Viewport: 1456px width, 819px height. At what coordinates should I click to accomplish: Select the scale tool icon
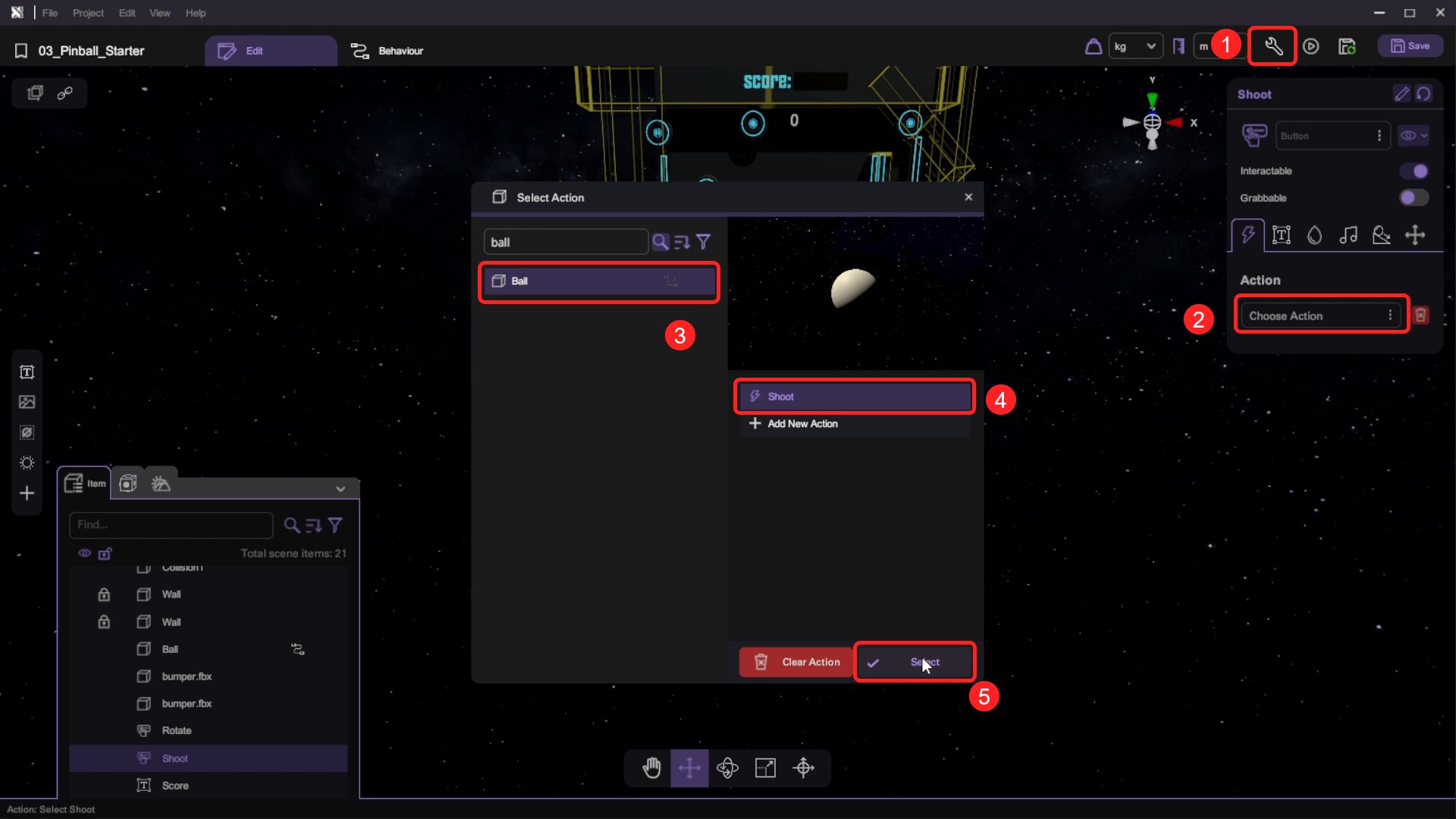click(x=765, y=768)
